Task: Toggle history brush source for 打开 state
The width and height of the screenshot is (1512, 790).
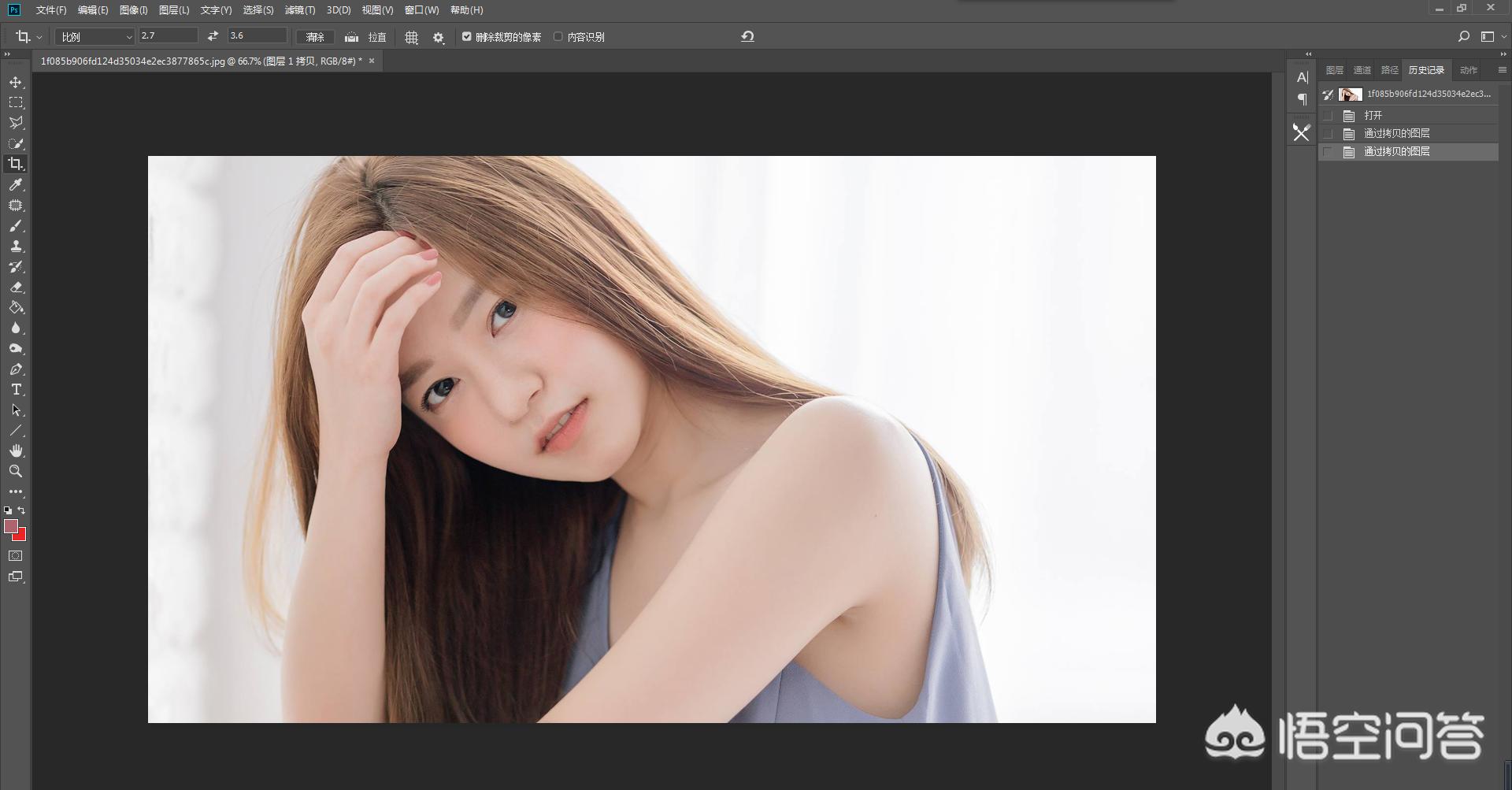Action: tap(1329, 115)
